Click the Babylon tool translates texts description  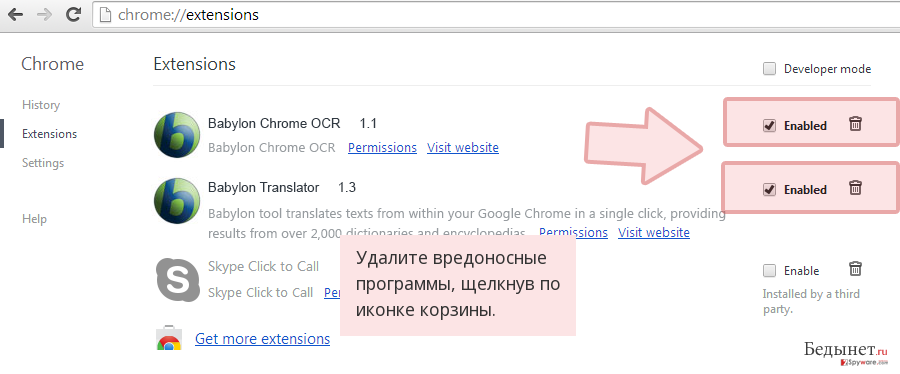click(x=467, y=223)
